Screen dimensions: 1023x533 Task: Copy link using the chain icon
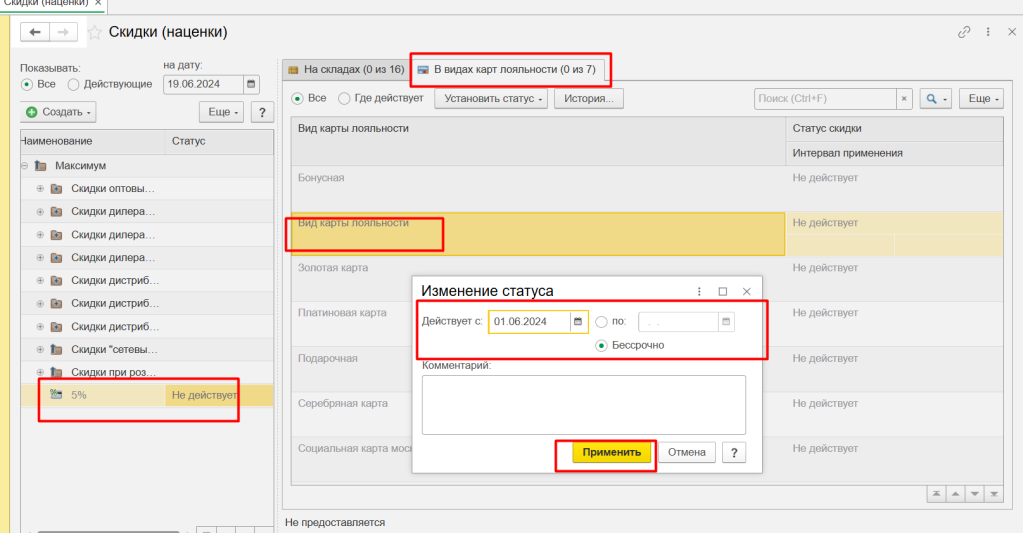(x=964, y=32)
